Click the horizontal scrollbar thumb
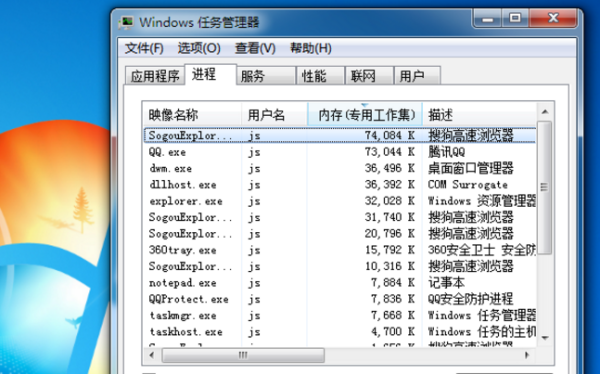 pyautogui.click(x=243, y=355)
